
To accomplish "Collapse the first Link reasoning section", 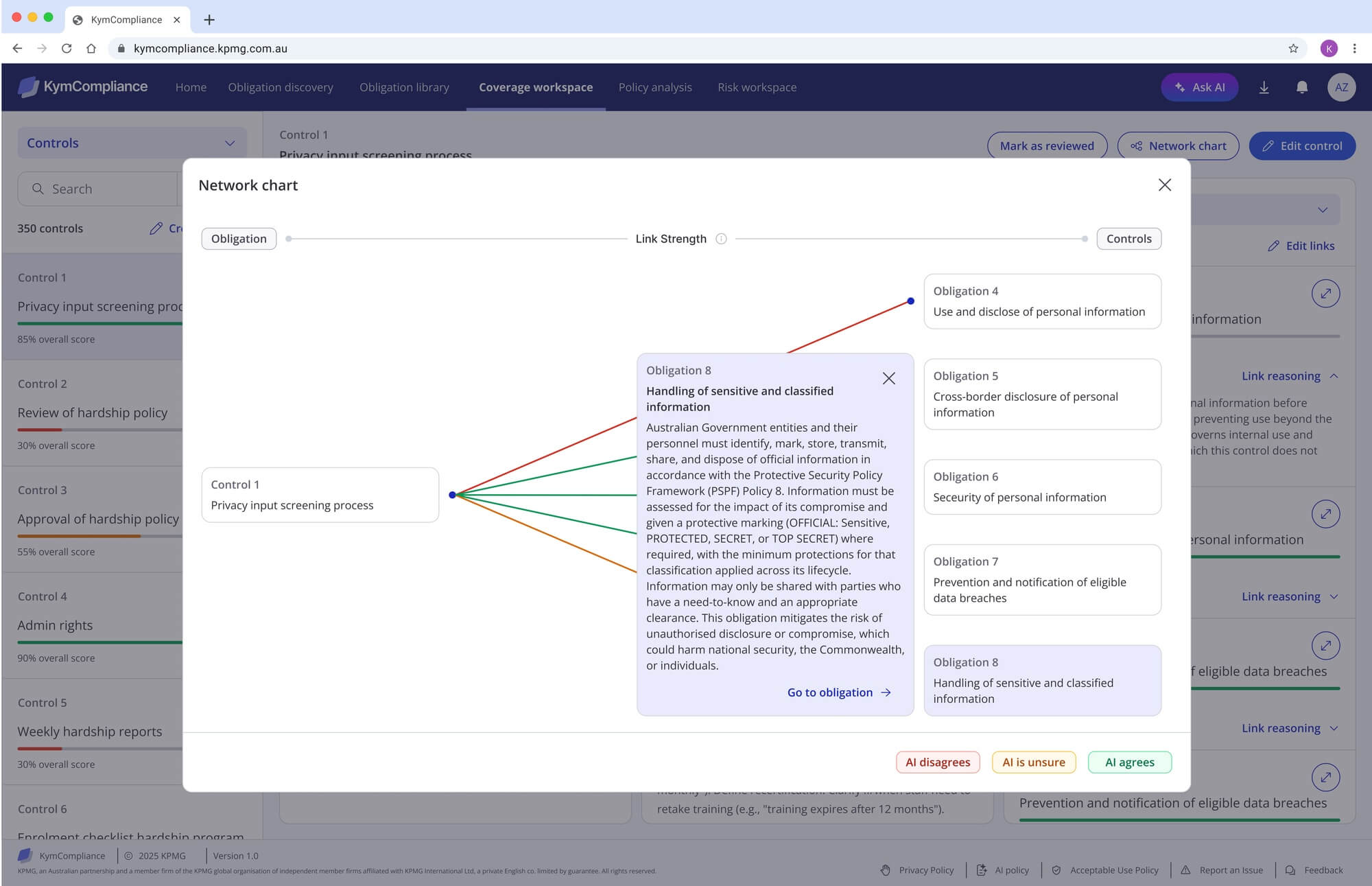I will click(1290, 376).
